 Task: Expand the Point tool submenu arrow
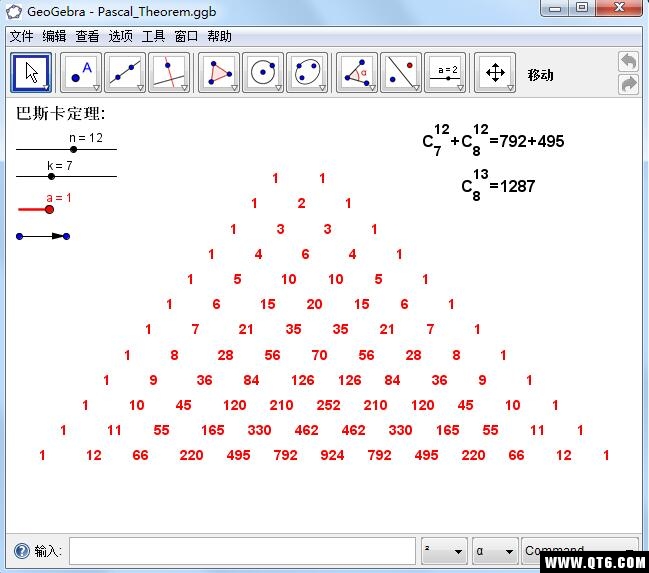pos(96,88)
